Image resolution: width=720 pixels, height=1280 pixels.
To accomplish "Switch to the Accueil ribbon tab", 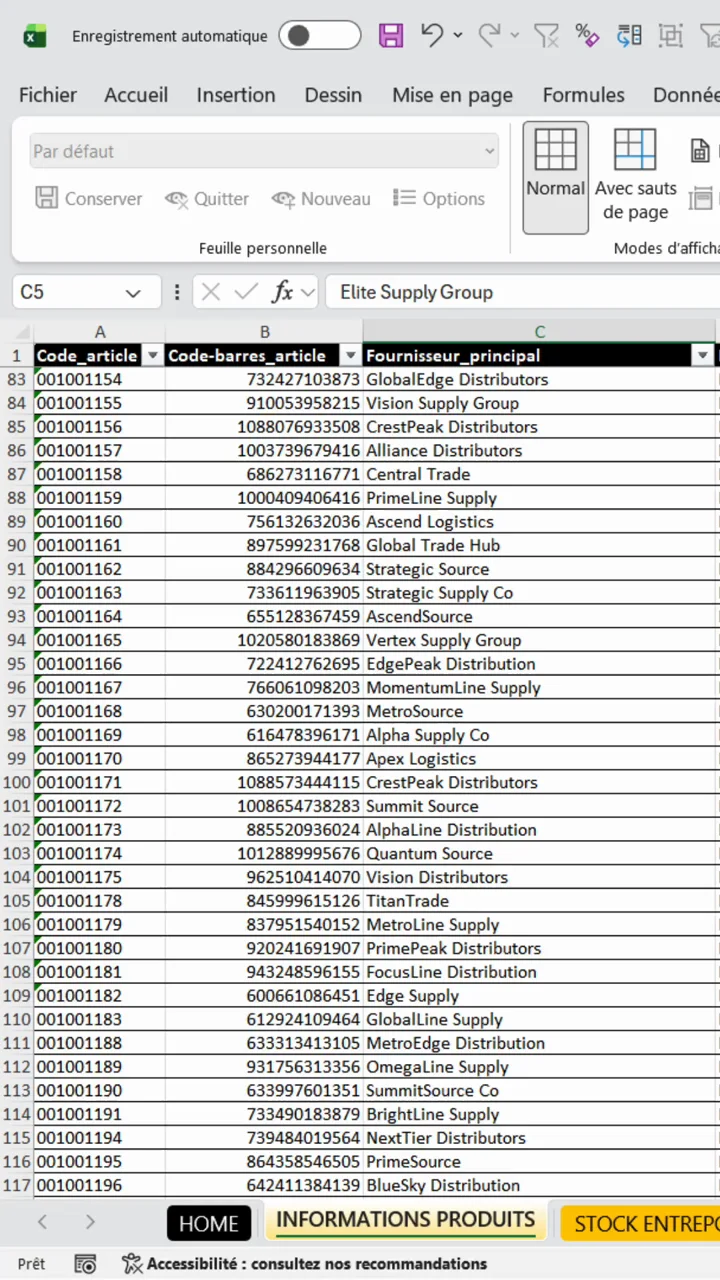I will 136,95.
